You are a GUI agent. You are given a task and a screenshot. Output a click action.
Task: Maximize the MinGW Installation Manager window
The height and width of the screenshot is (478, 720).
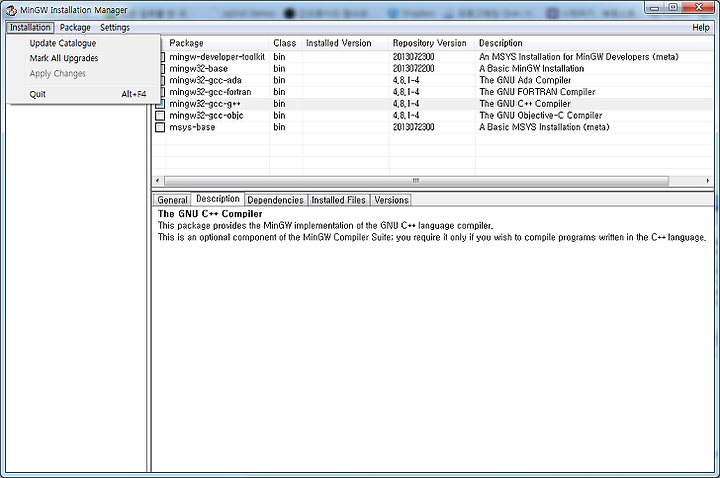(673, 7)
